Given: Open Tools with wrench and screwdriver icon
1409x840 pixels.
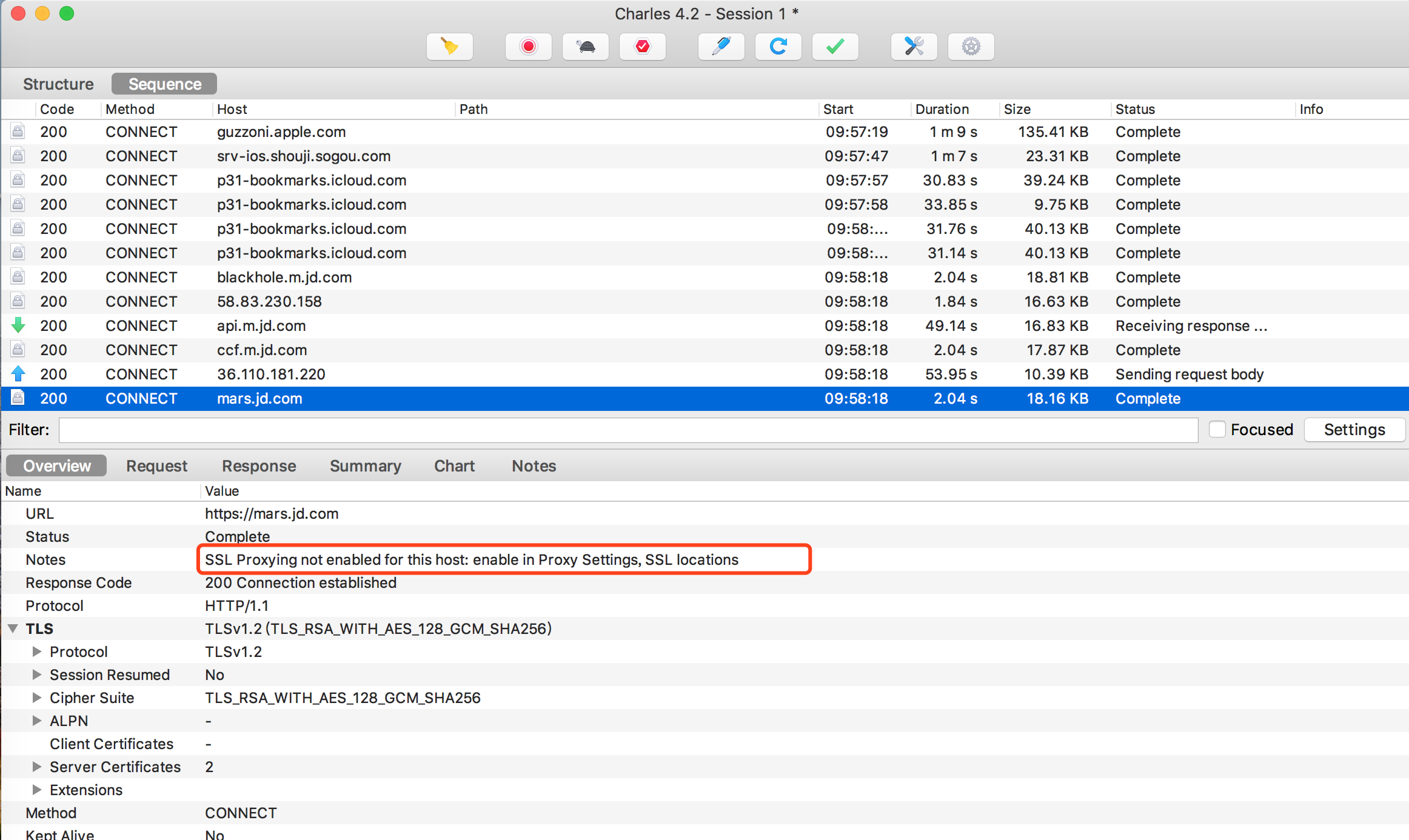Looking at the screenshot, I should click(914, 47).
